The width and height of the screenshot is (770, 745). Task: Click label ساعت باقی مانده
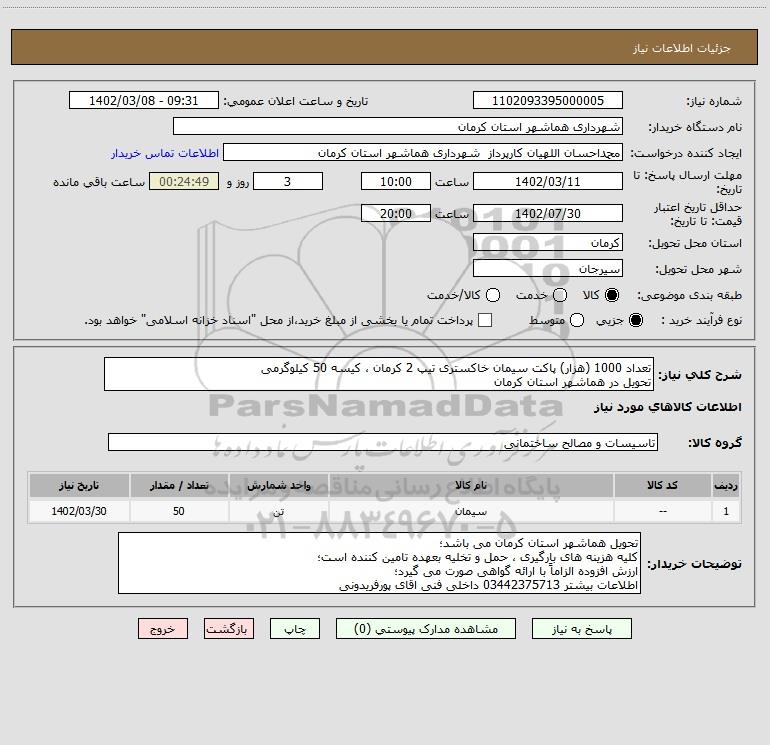pos(99,182)
